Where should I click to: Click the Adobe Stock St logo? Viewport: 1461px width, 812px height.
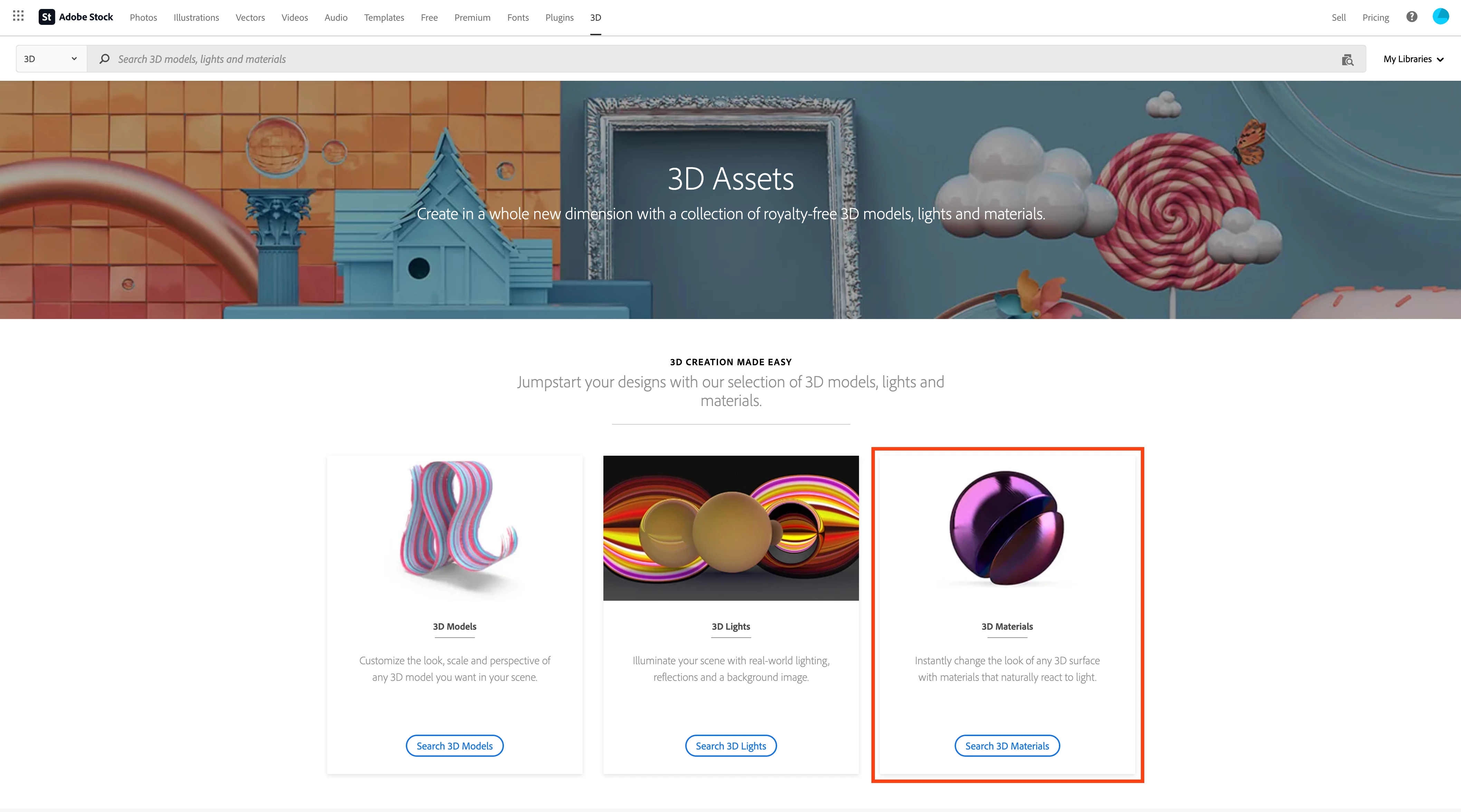click(47, 17)
